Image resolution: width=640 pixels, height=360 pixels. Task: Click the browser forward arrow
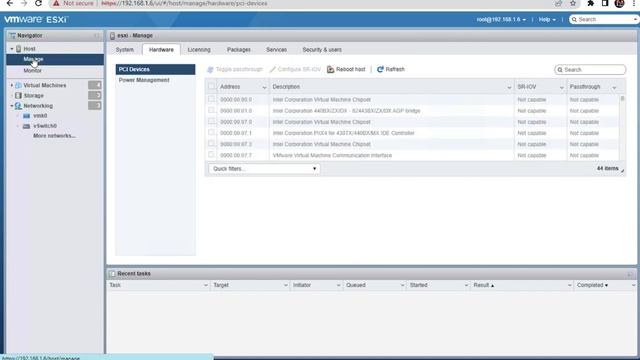click(24, 3)
